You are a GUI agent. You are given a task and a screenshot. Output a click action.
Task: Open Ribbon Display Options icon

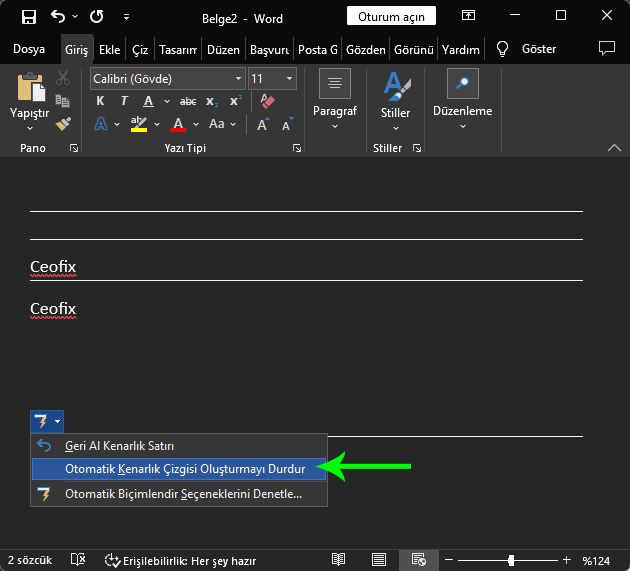tap(468, 15)
